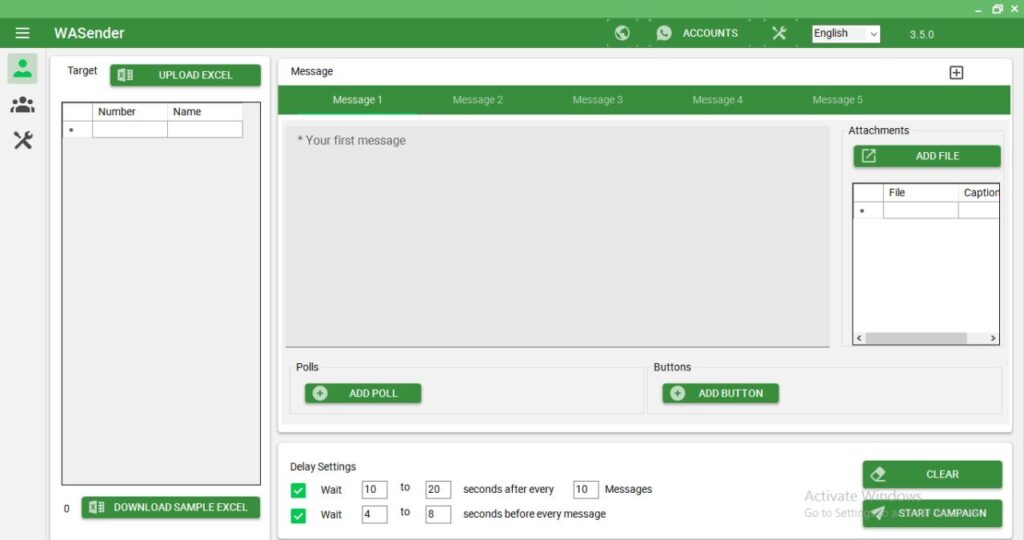Click the ADD FILE open icon

click(x=869, y=155)
